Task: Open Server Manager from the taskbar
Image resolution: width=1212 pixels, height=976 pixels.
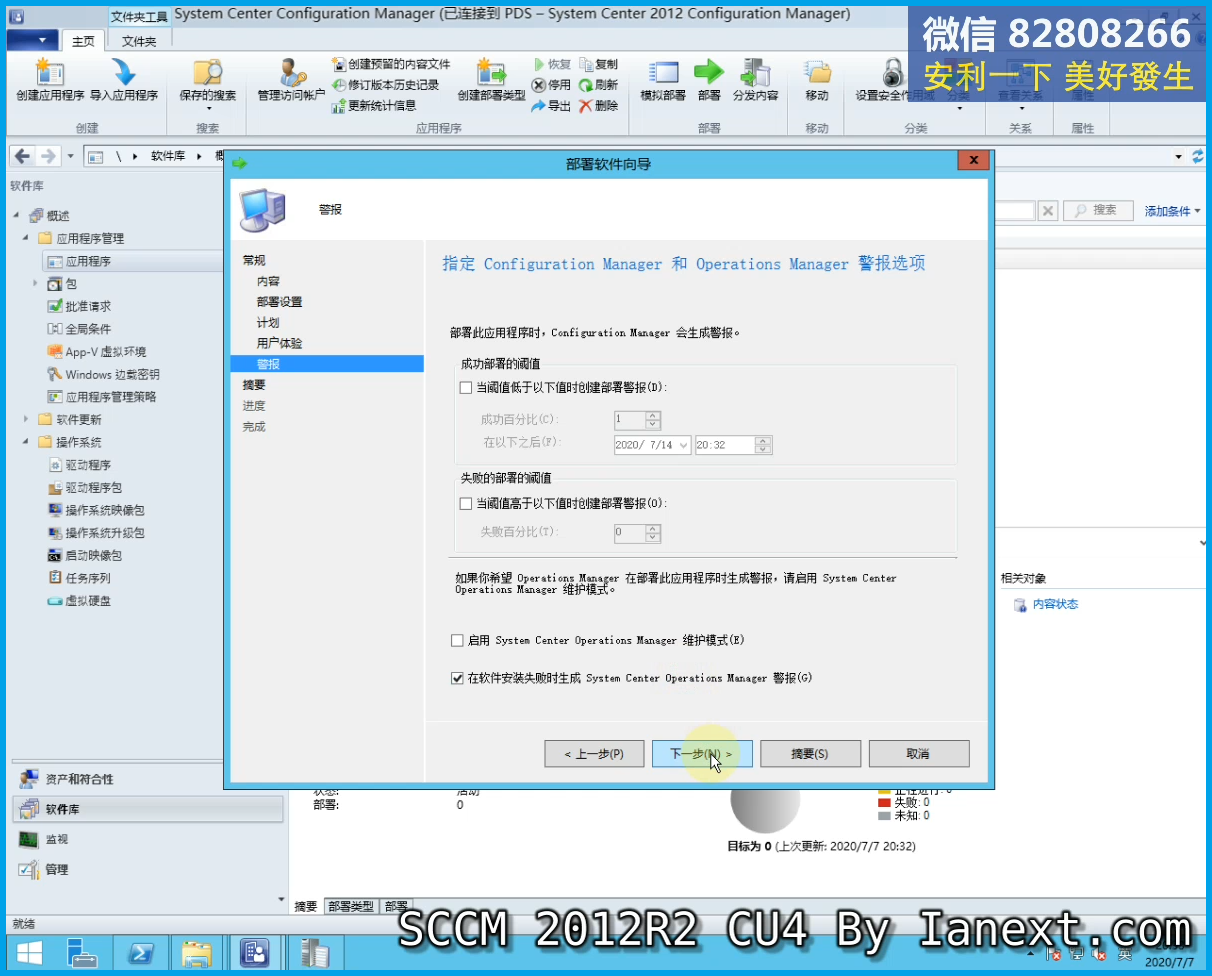Action: coord(84,953)
